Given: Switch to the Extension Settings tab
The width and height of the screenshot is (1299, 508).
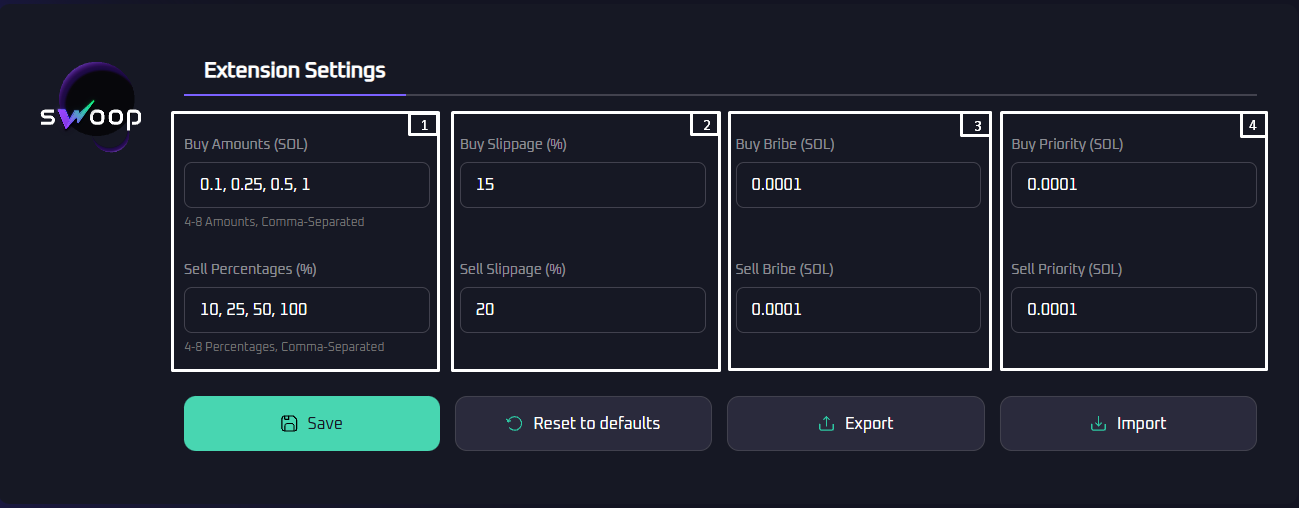Looking at the screenshot, I should [294, 71].
